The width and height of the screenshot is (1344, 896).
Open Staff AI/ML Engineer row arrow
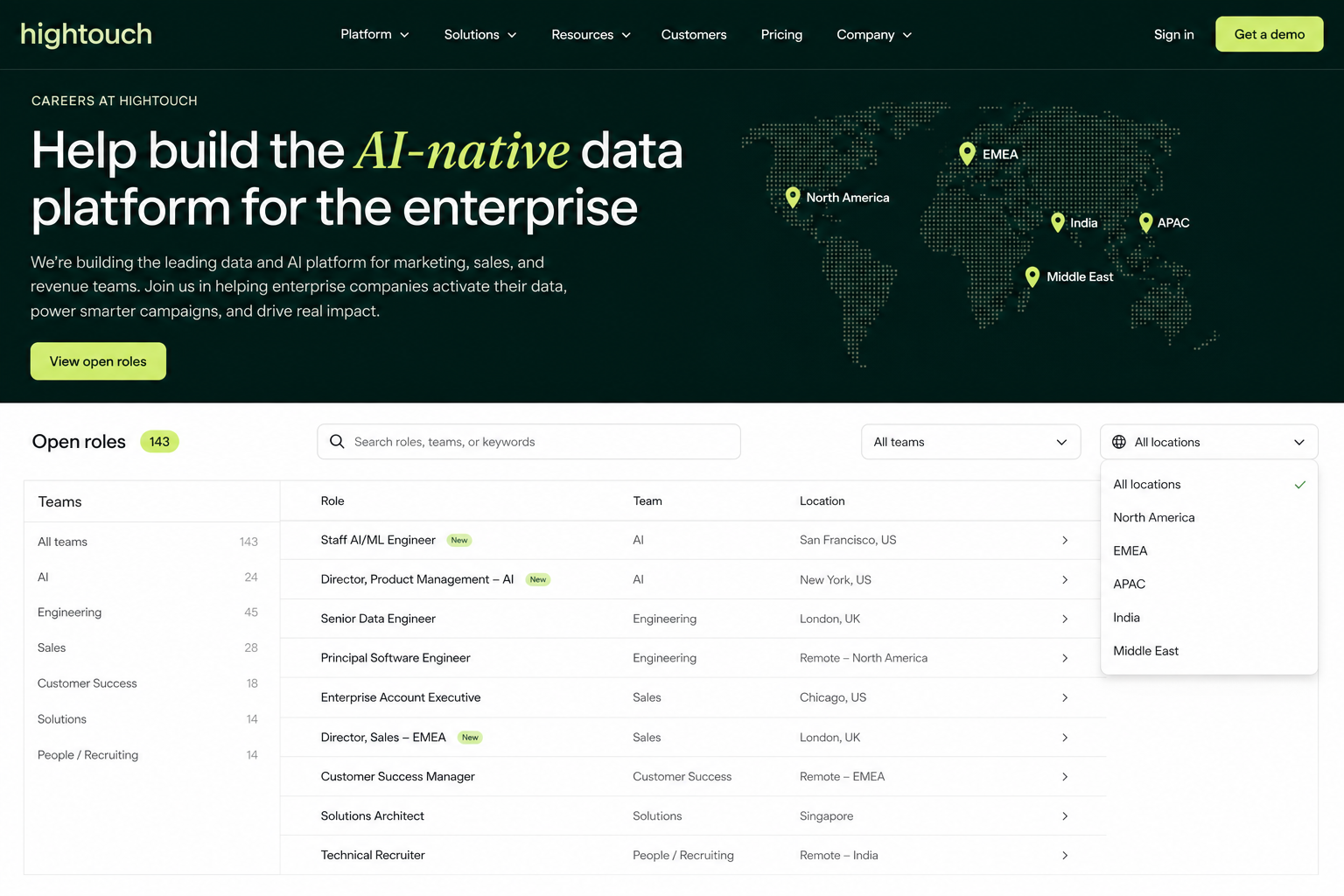[x=1065, y=541]
